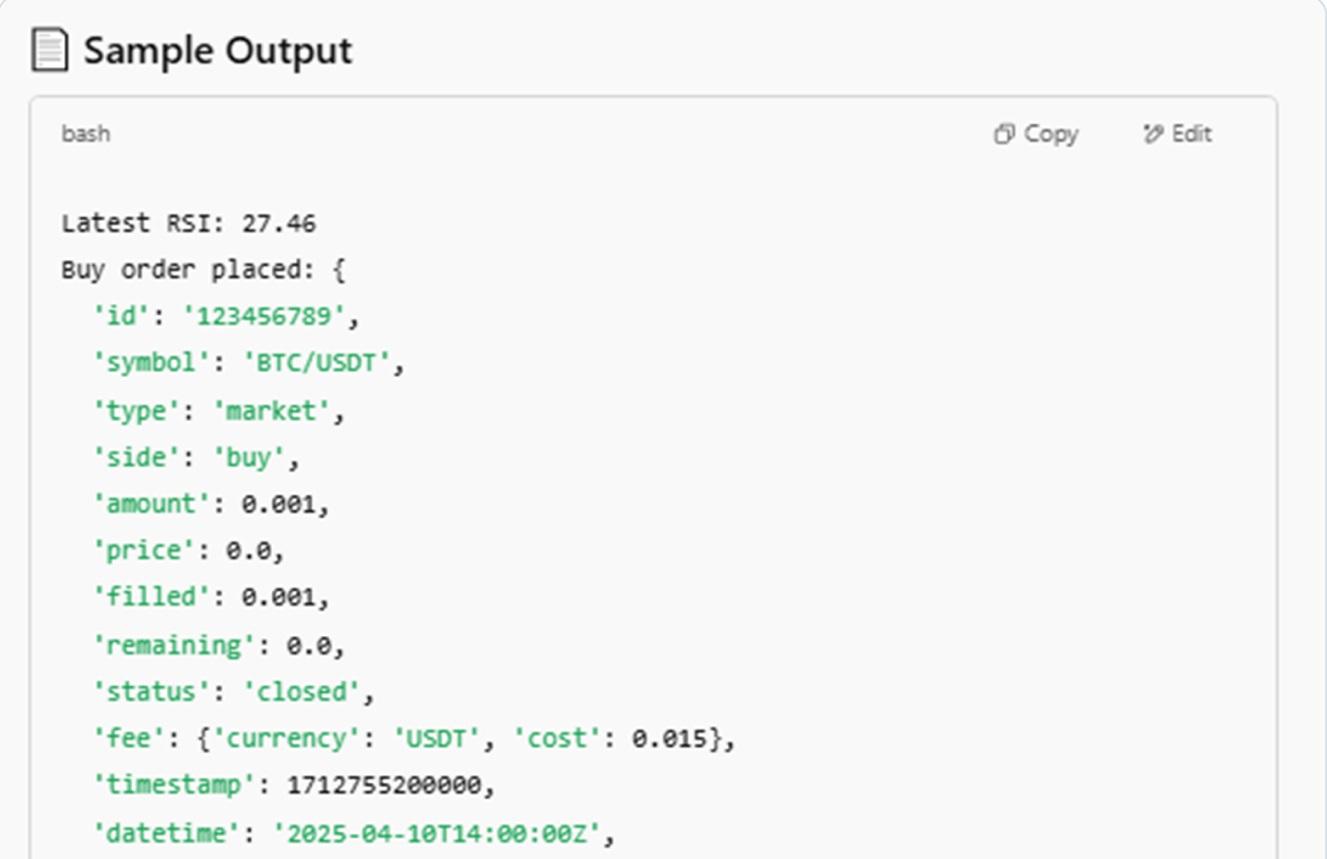
Task: Click the Latest RSI value 27.46
Action: pyautogui.click(x=279, y=223)
